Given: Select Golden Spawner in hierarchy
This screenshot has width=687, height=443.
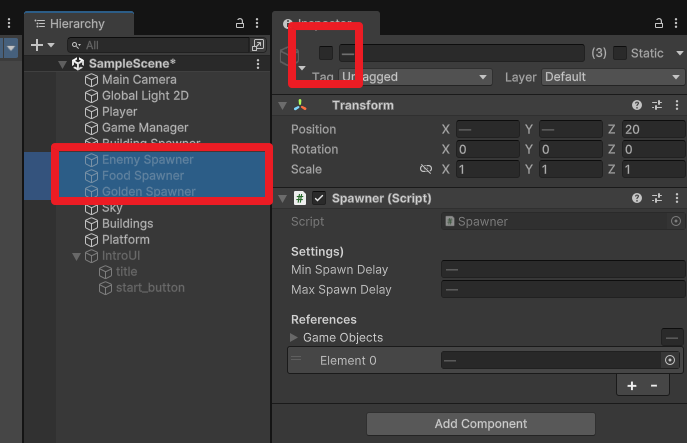Looking at the screenshot, I should point(149,191).
